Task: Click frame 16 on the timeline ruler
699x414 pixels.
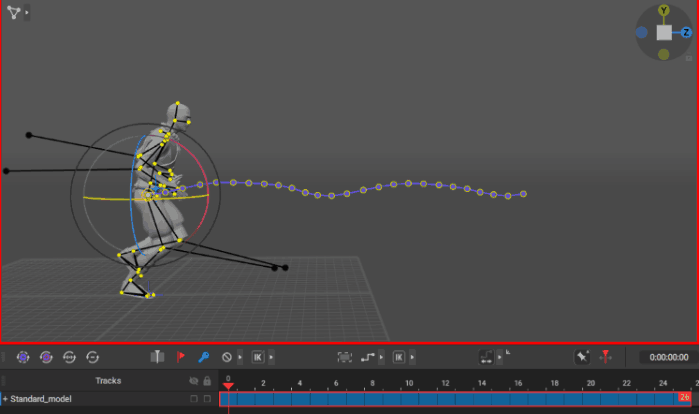Action: (518, 383)
